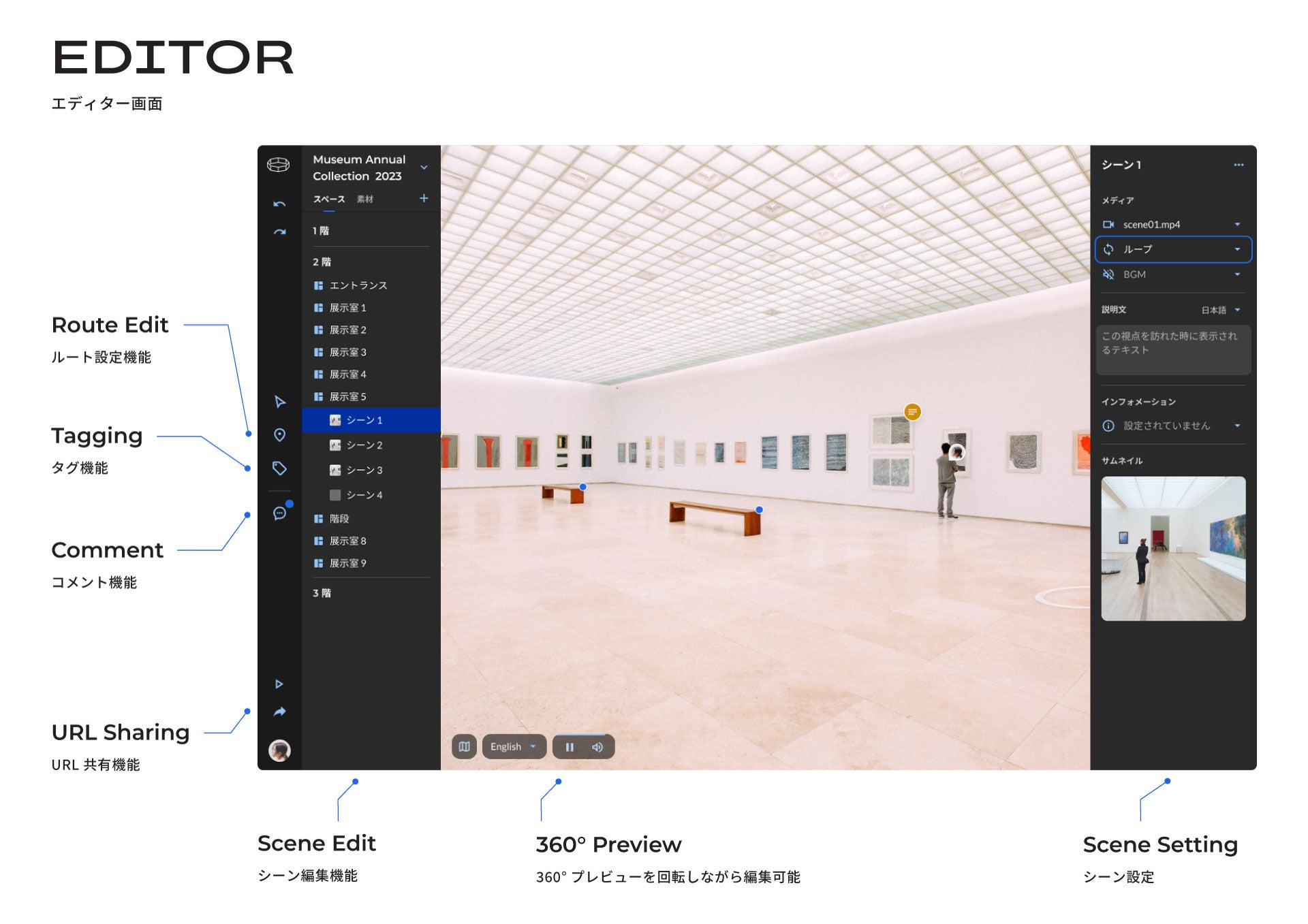
Task: Open the route location pin tool
Action: (279, 435)
